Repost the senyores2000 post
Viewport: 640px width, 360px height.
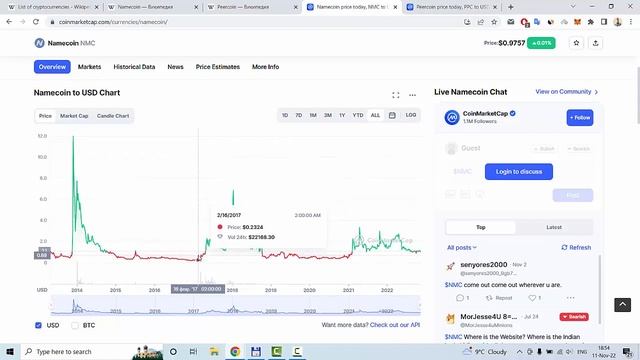[498, 298]
